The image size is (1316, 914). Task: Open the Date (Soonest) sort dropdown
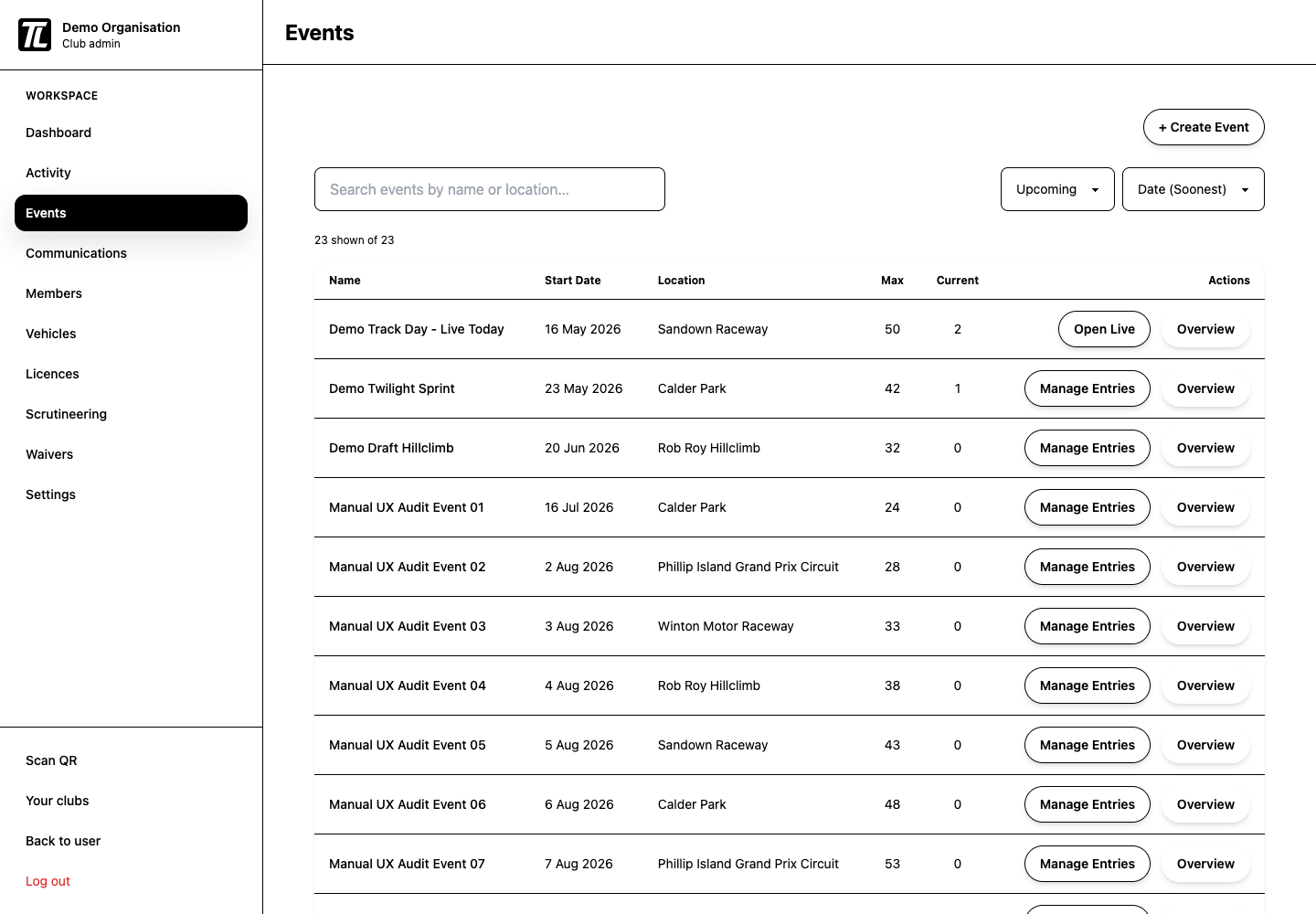(x=1193, y=189)
